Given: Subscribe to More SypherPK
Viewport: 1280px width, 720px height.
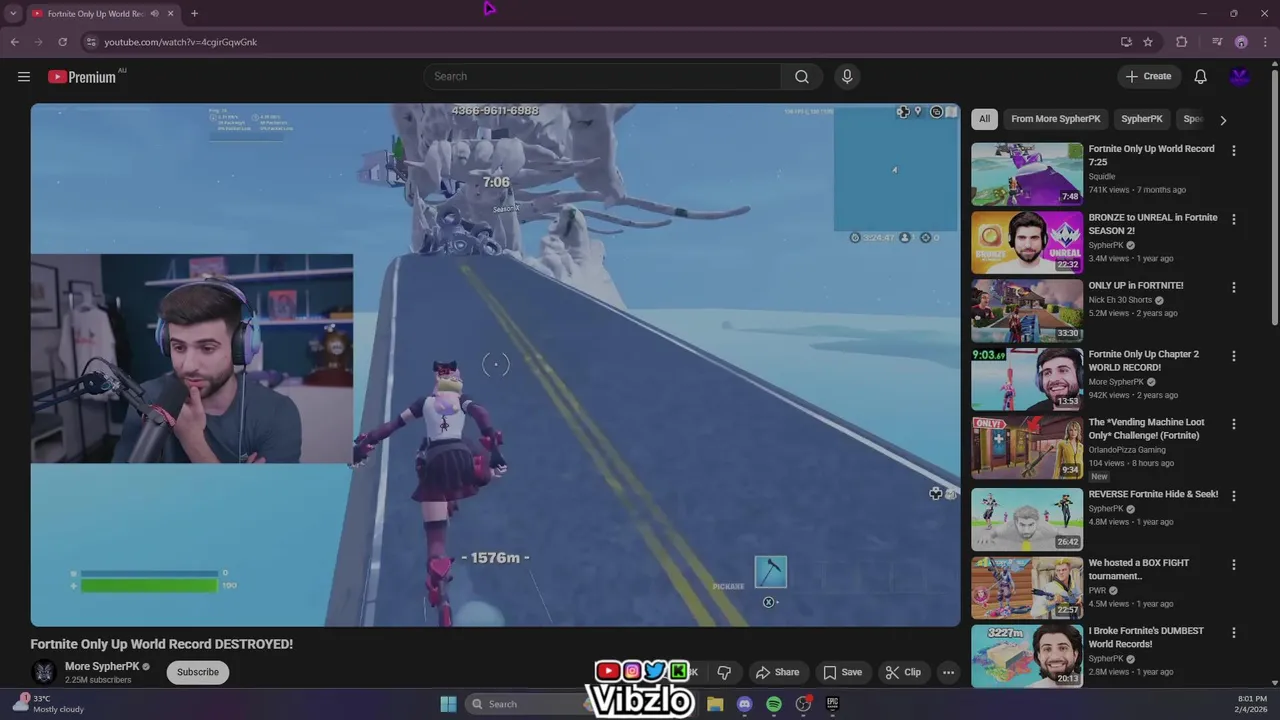Looking at the screenshot, I should click(x=198, y=672).
